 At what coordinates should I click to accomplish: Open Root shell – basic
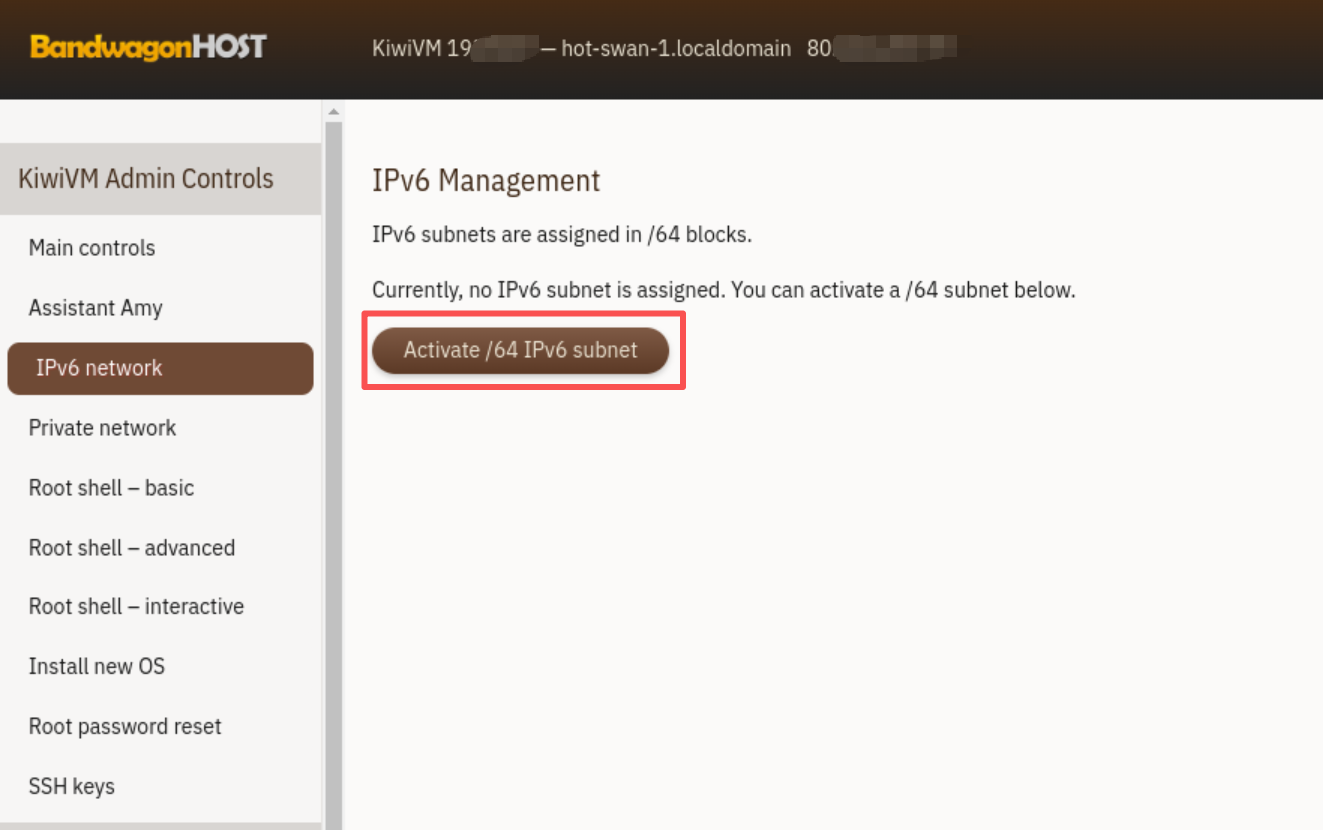coord(111,488)
